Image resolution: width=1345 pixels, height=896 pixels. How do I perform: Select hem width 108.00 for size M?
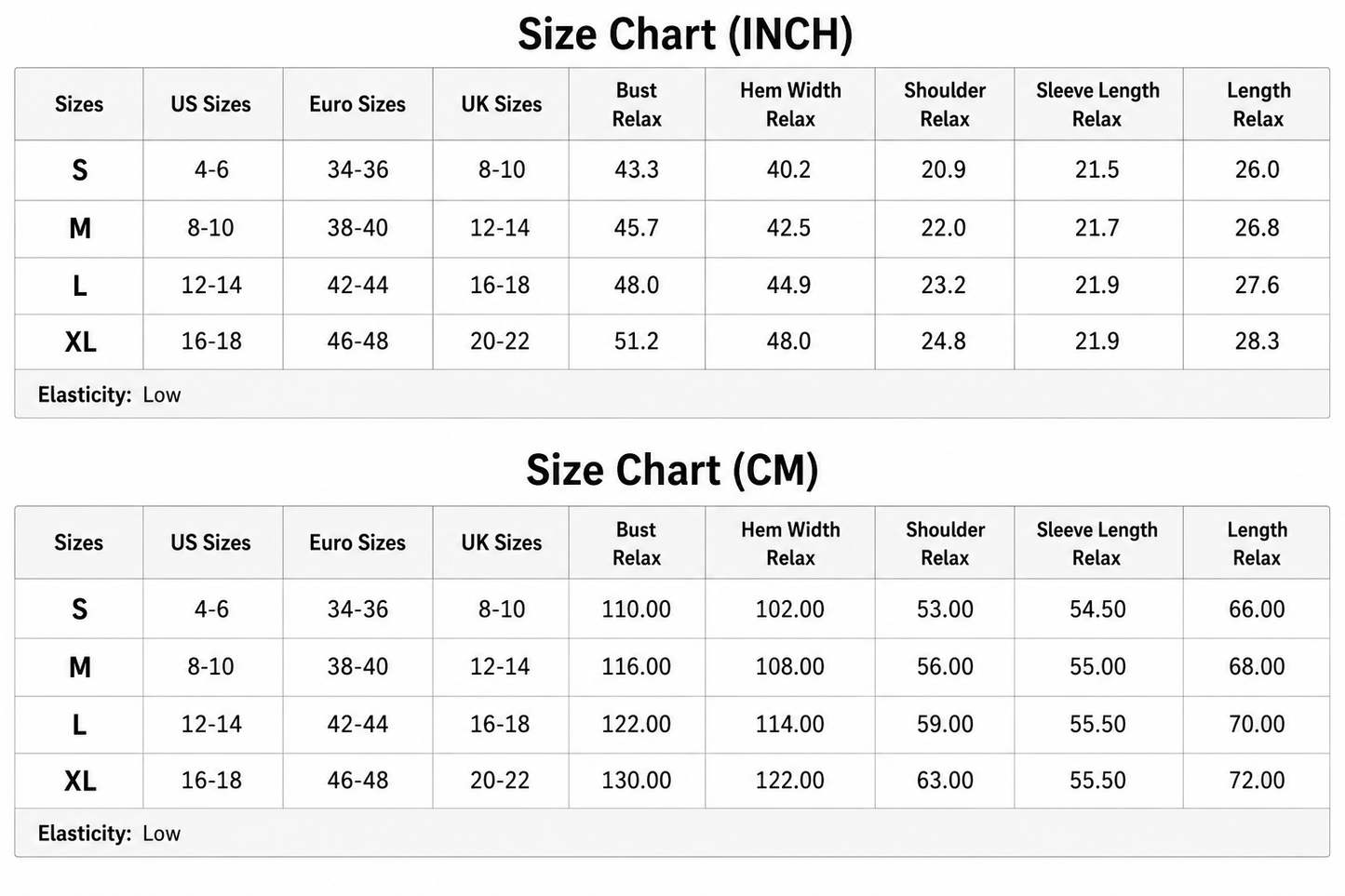(790, 666)
